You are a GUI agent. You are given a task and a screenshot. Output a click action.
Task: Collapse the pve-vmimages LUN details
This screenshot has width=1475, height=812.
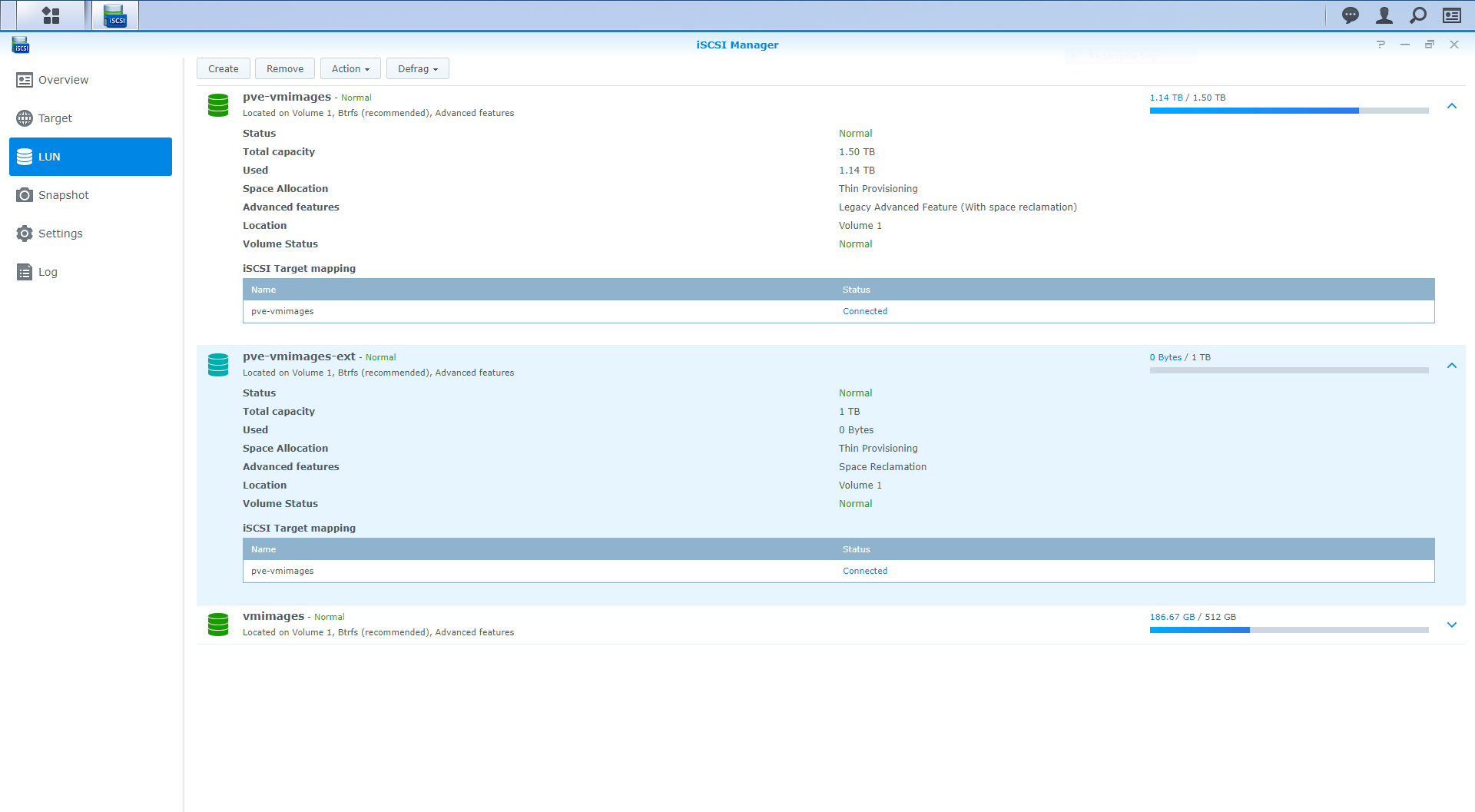coord(1452,105)
